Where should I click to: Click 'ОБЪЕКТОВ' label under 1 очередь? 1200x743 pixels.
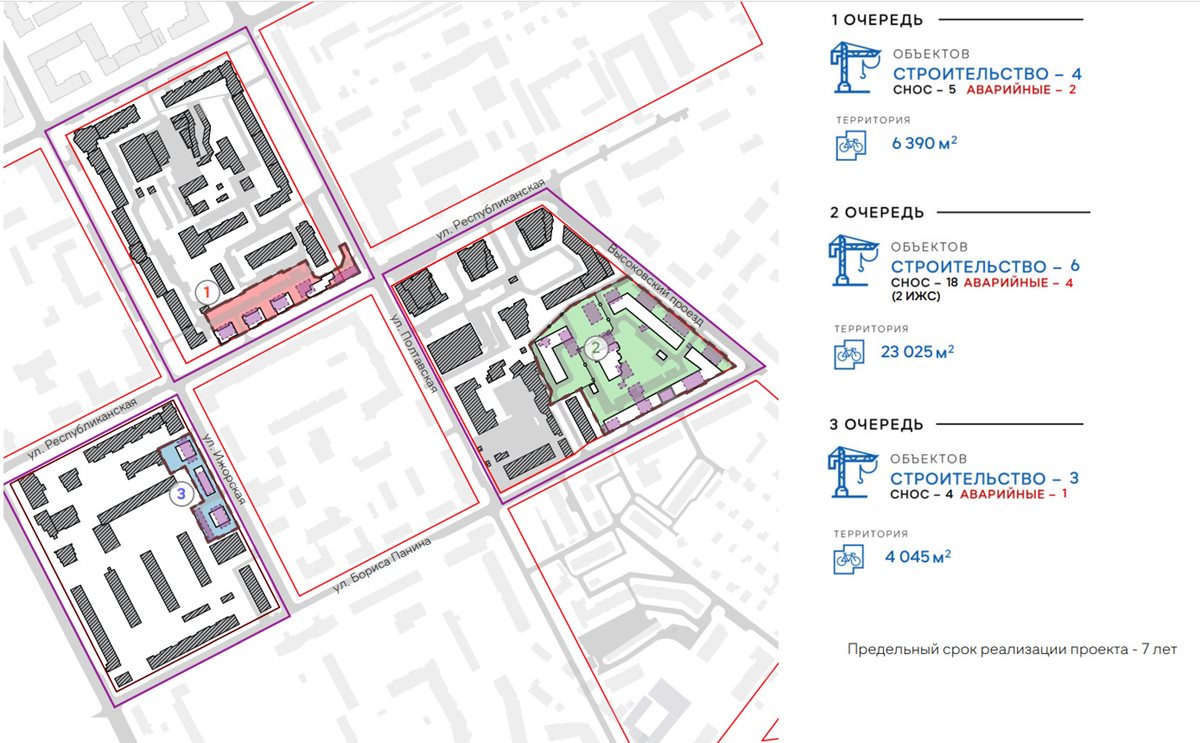[x=931, y=53]
